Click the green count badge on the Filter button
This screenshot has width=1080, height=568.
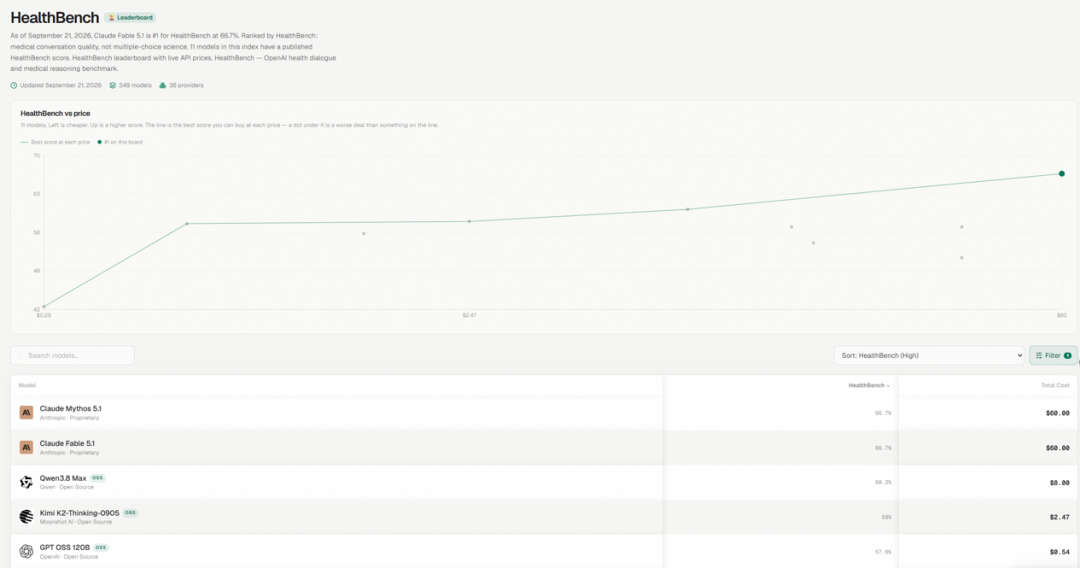point(1068,355)
